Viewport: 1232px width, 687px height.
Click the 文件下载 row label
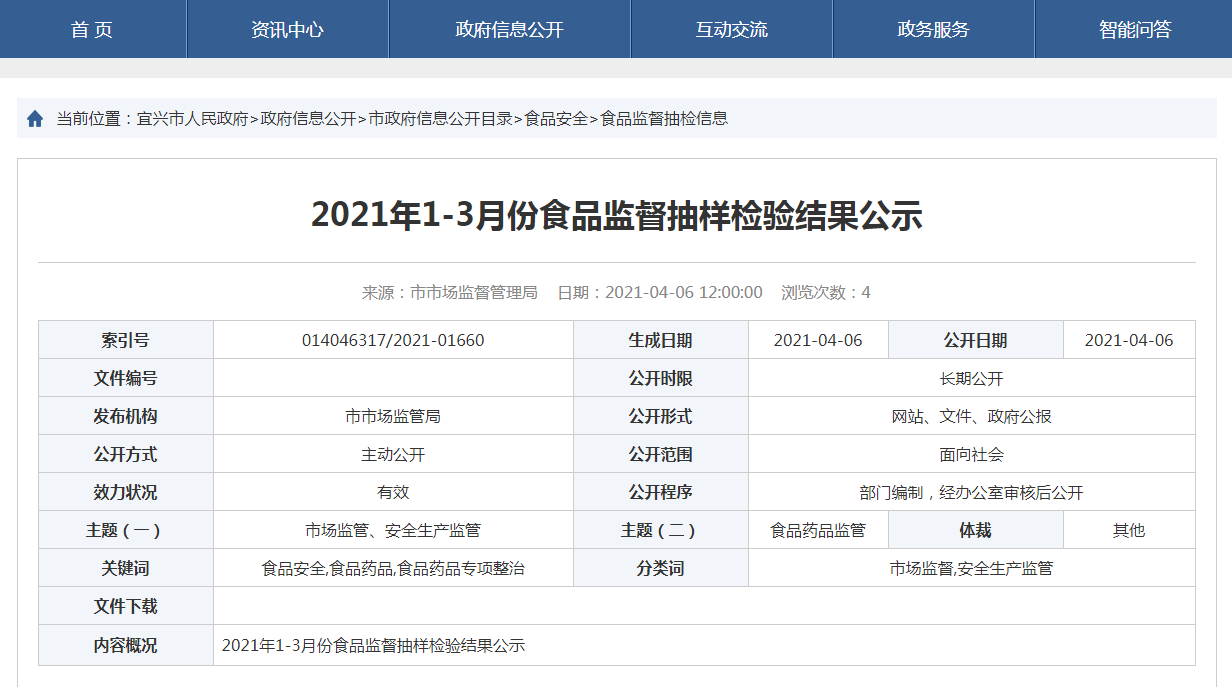(x=125, y=607)
